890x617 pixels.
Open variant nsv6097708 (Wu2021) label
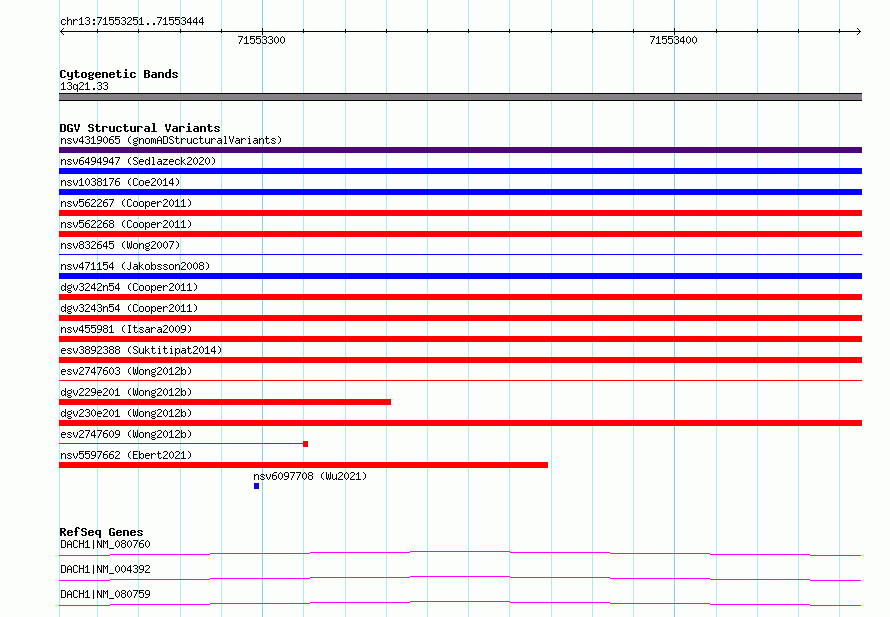pyautogui.click(x=310, y=476)
